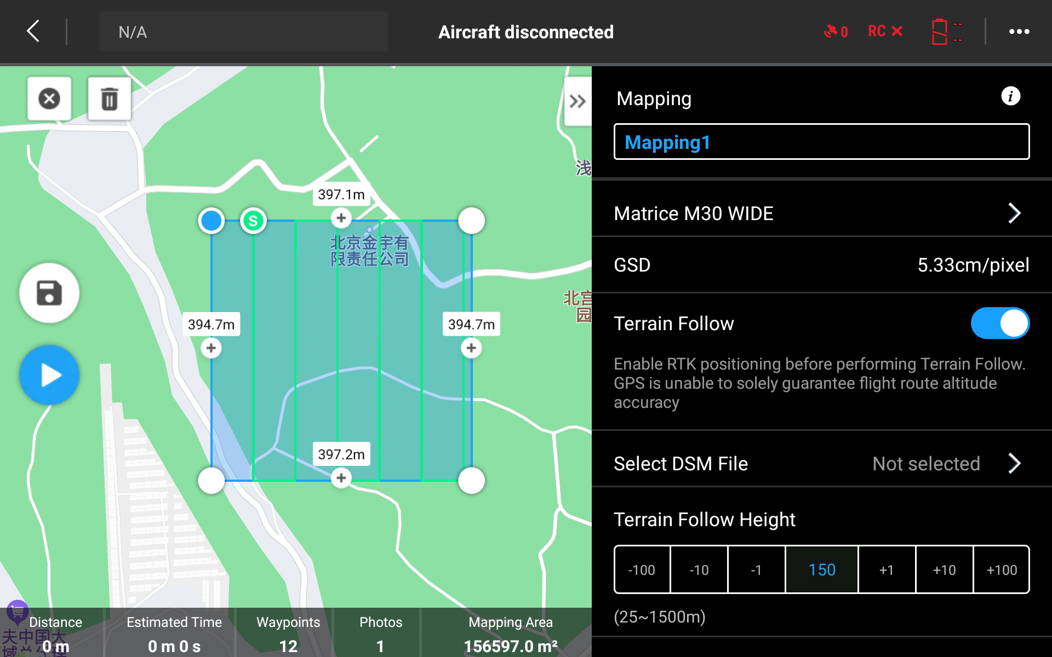Decrease terrain follow height by 100

[x=642, y=570]
